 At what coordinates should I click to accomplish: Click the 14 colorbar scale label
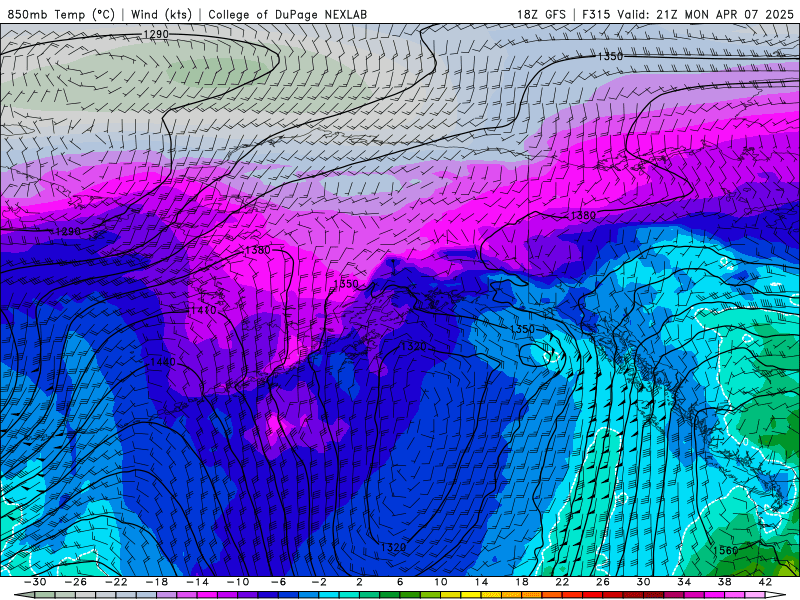481,582
